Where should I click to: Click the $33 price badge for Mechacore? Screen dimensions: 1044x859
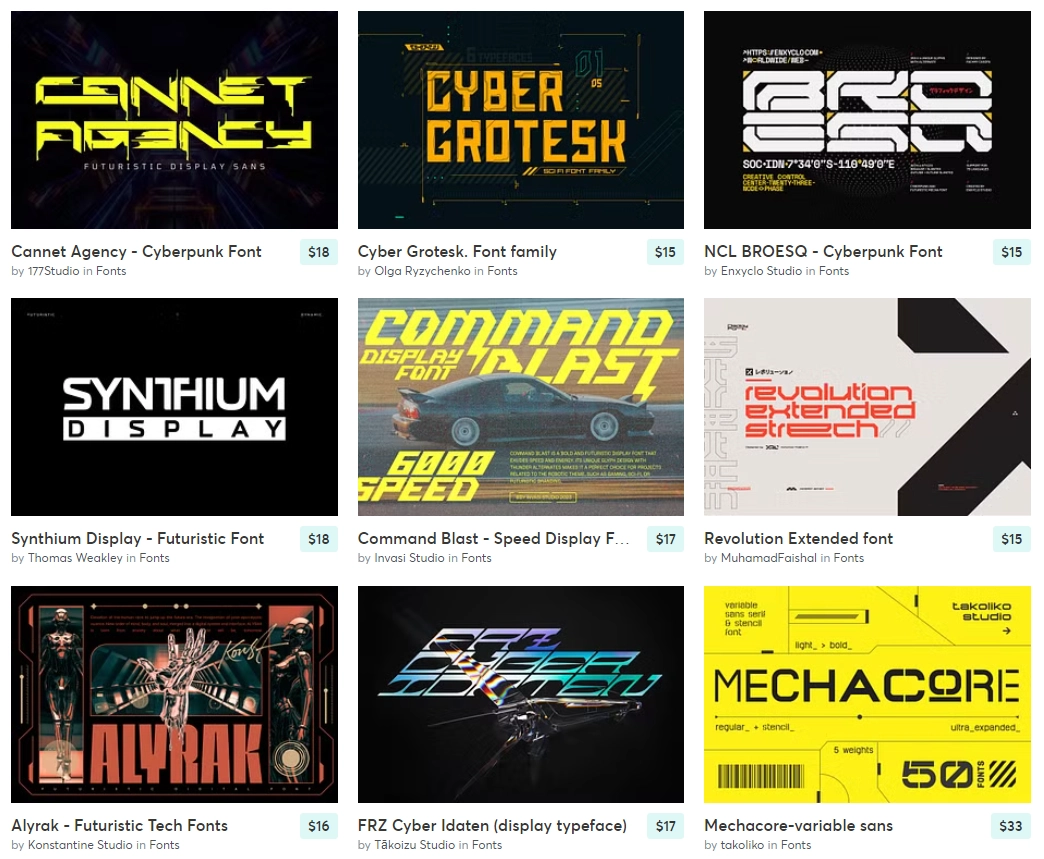pyautogui.click(x=1011, y=826)
